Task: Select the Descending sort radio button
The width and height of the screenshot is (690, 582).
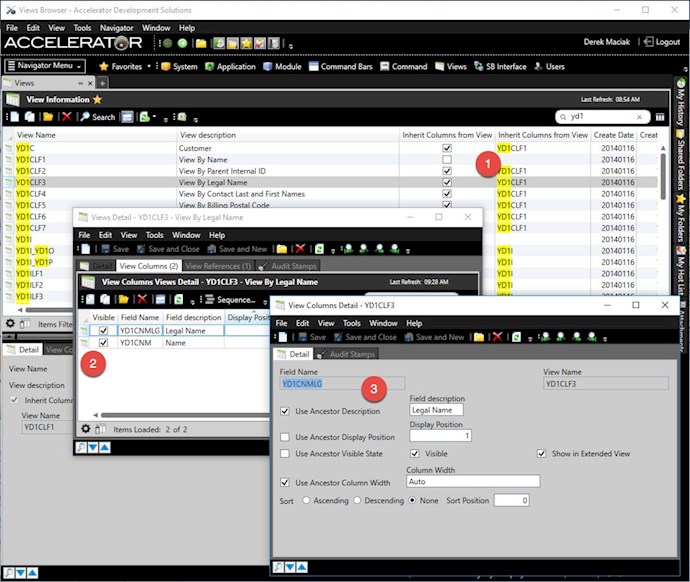Action: point(357,501)
